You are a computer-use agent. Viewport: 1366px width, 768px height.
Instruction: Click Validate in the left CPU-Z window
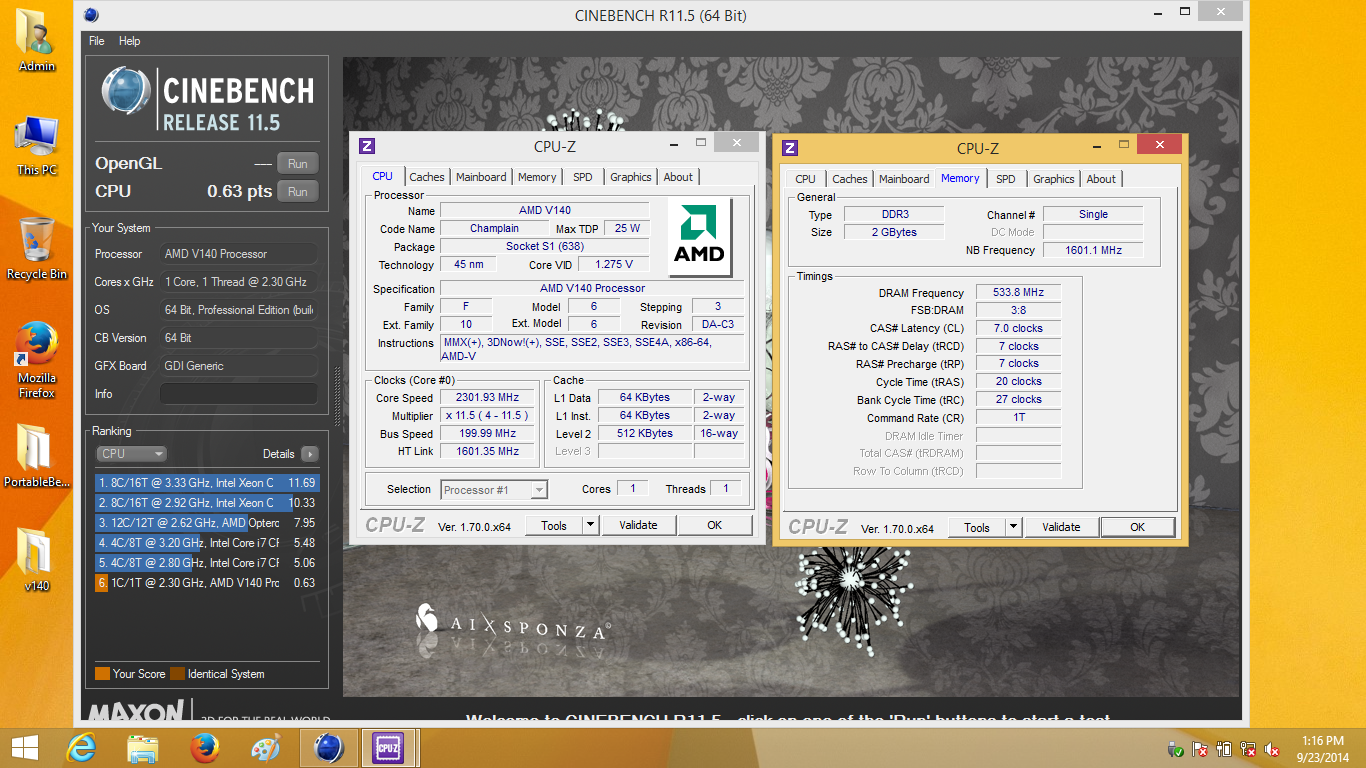[x=638, y=525]
